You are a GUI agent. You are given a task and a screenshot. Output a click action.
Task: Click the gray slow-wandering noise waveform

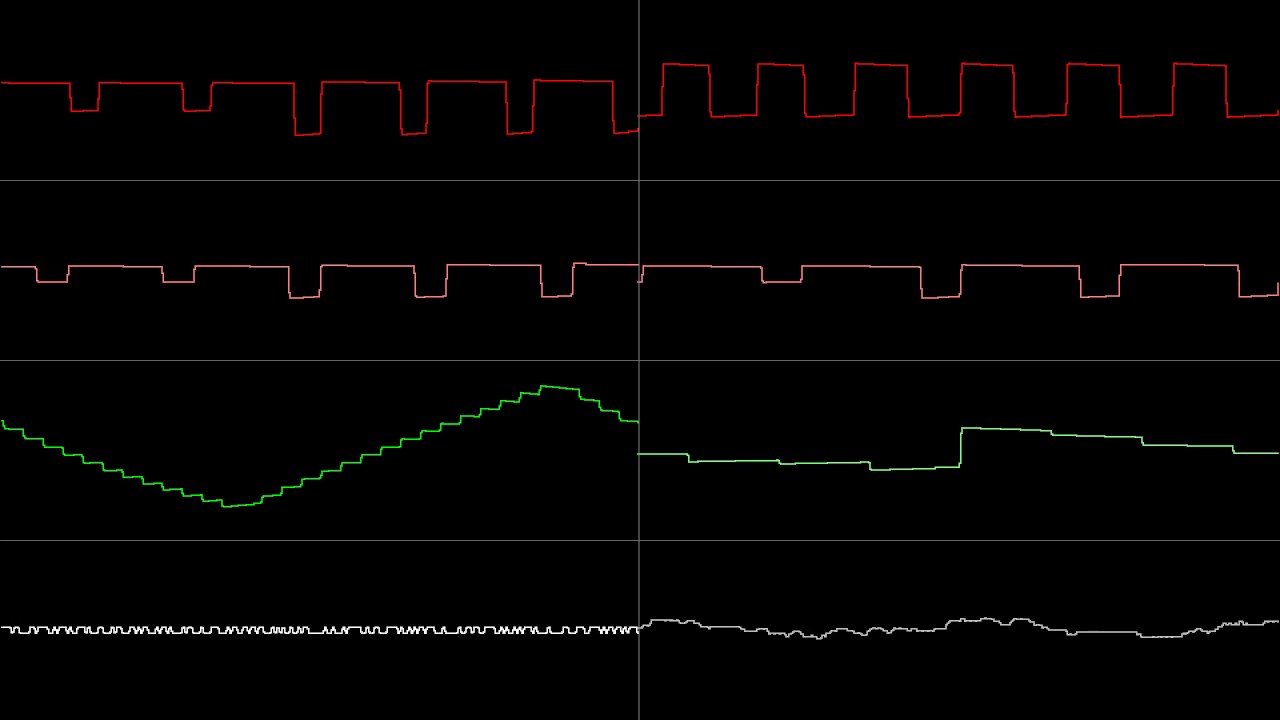[960, 628]
